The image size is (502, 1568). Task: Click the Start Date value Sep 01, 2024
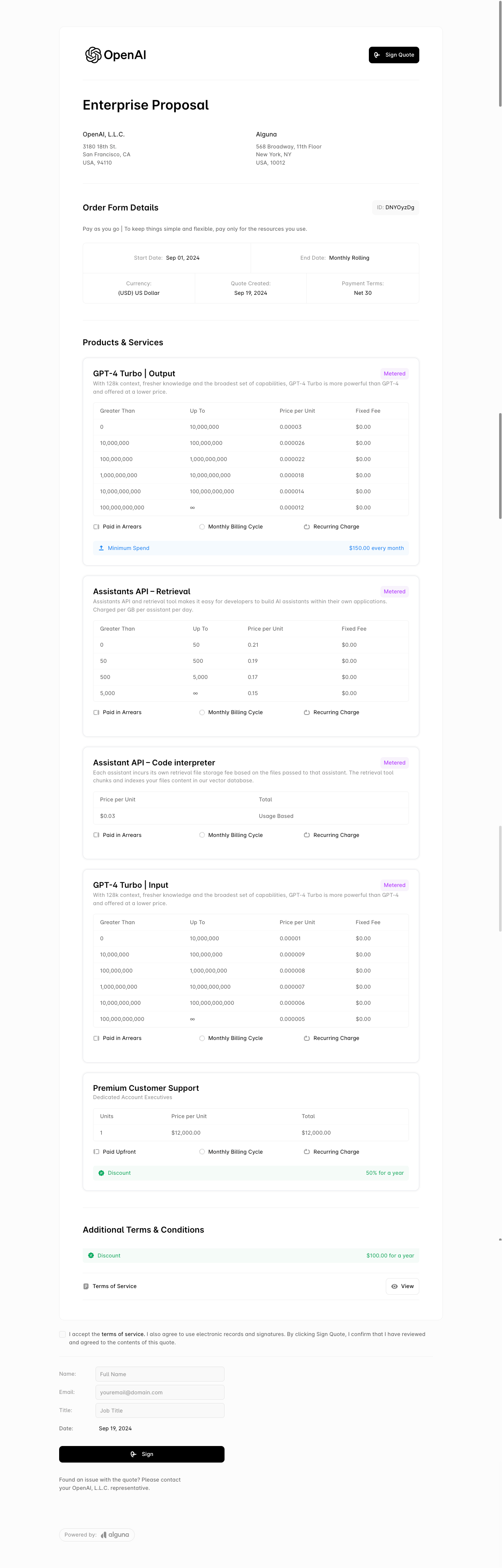[x=182, y=258]
